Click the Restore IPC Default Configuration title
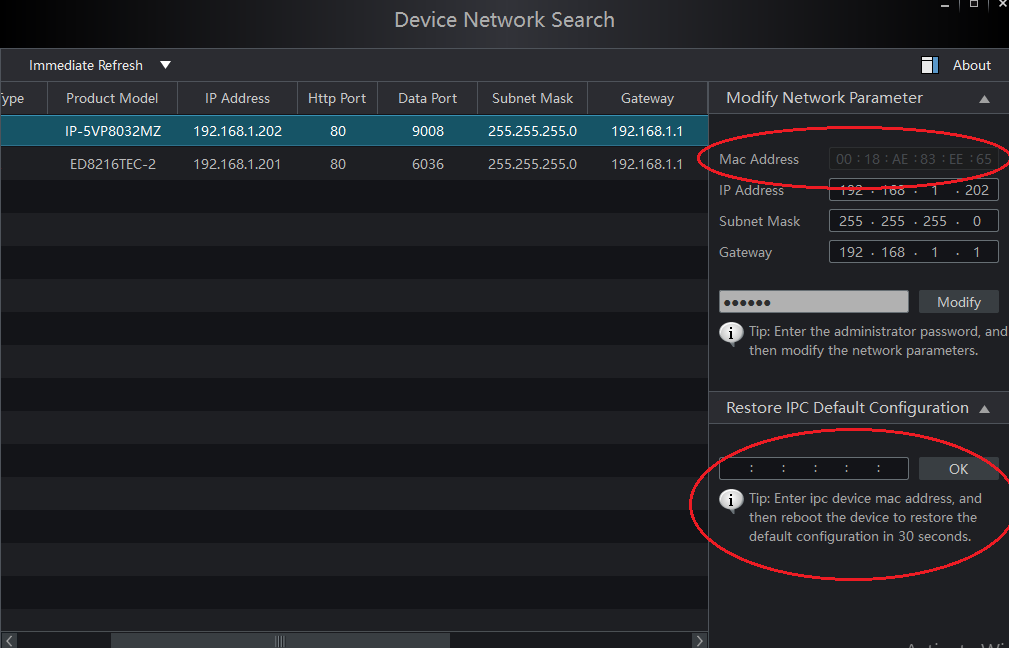 coord(847,408)
